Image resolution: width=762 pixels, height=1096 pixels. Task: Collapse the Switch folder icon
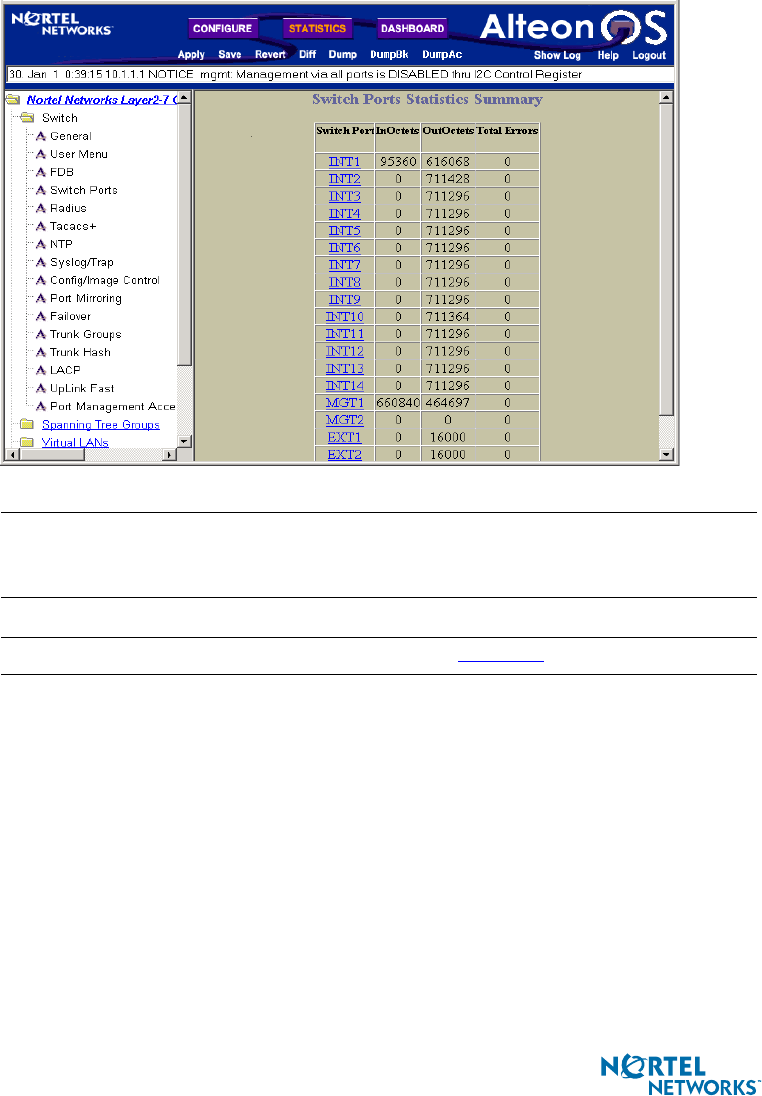(x=27, y=117)
